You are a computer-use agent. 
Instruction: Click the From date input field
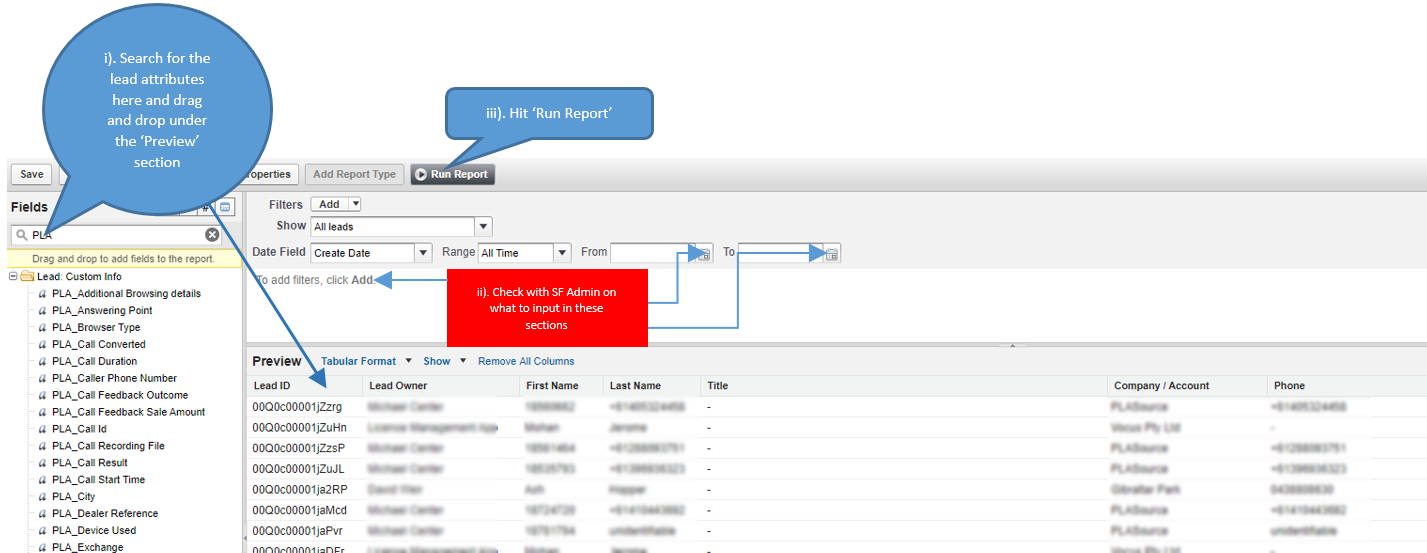pos(653,253)
